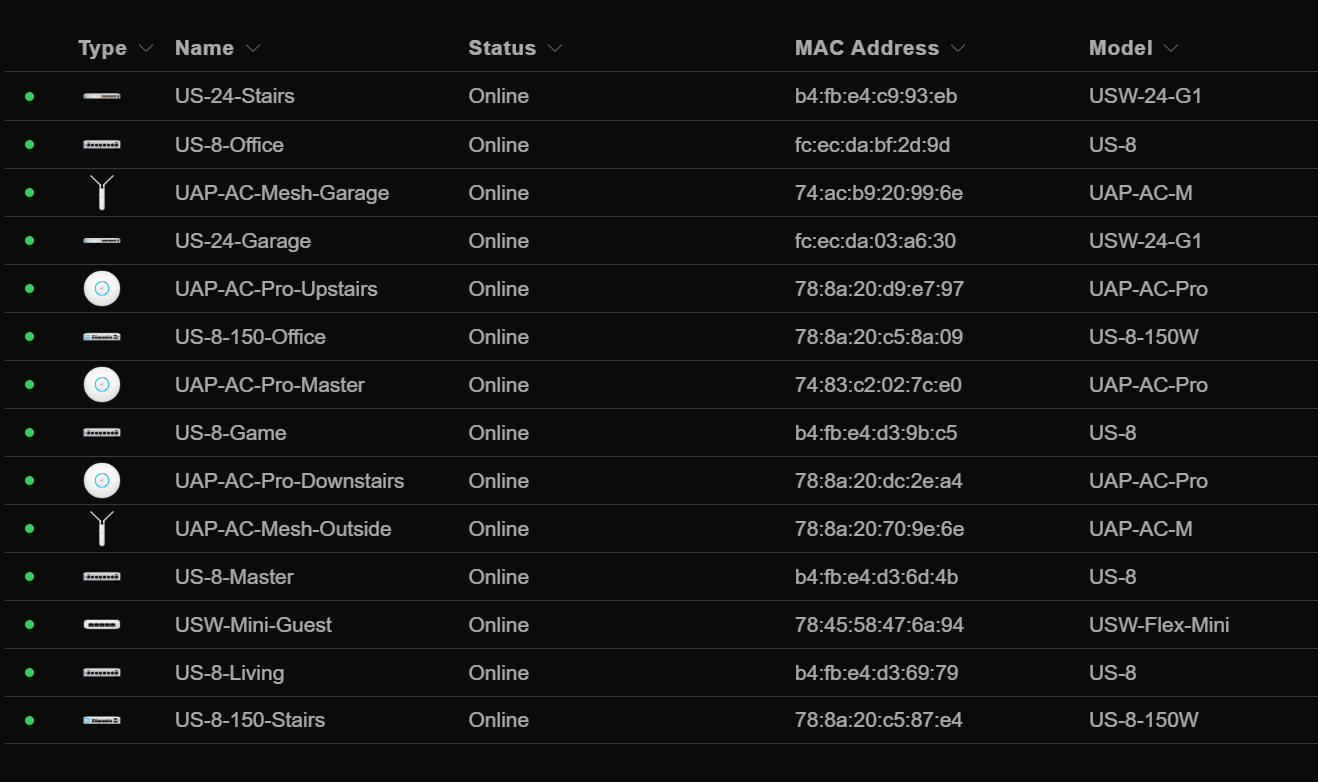Click the UAP-AC-Pro-Upstairs access point icon
The image size is (1318, 782).
click(101, 289)
